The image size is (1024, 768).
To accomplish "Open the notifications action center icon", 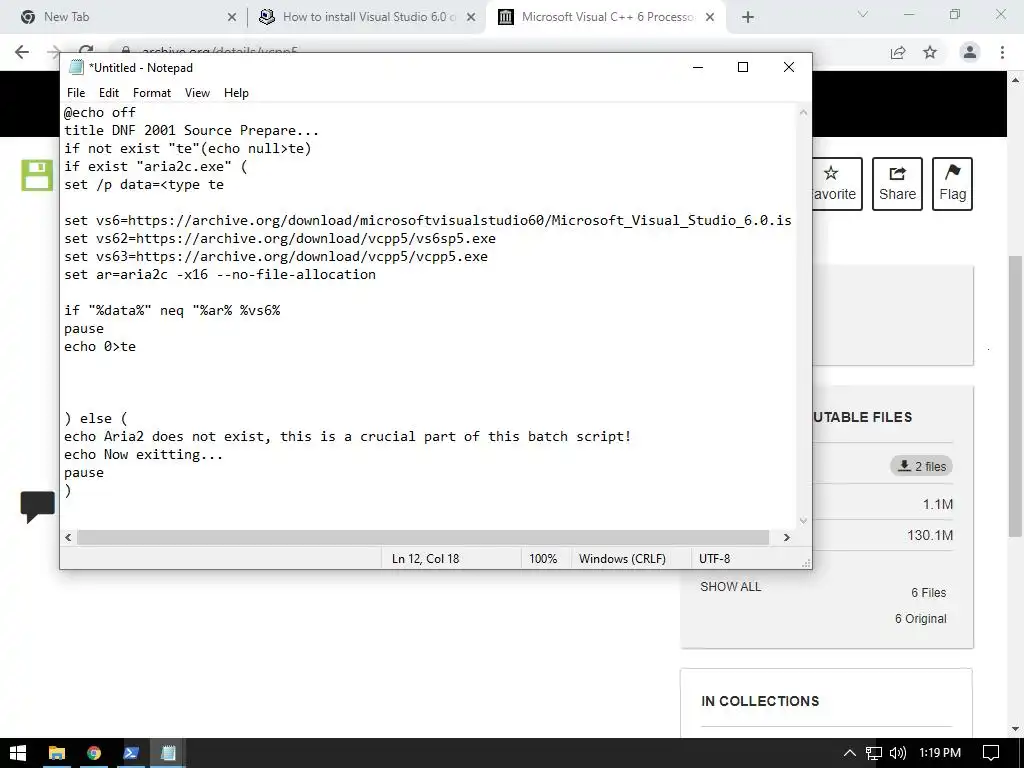I will tap(991, 753).
